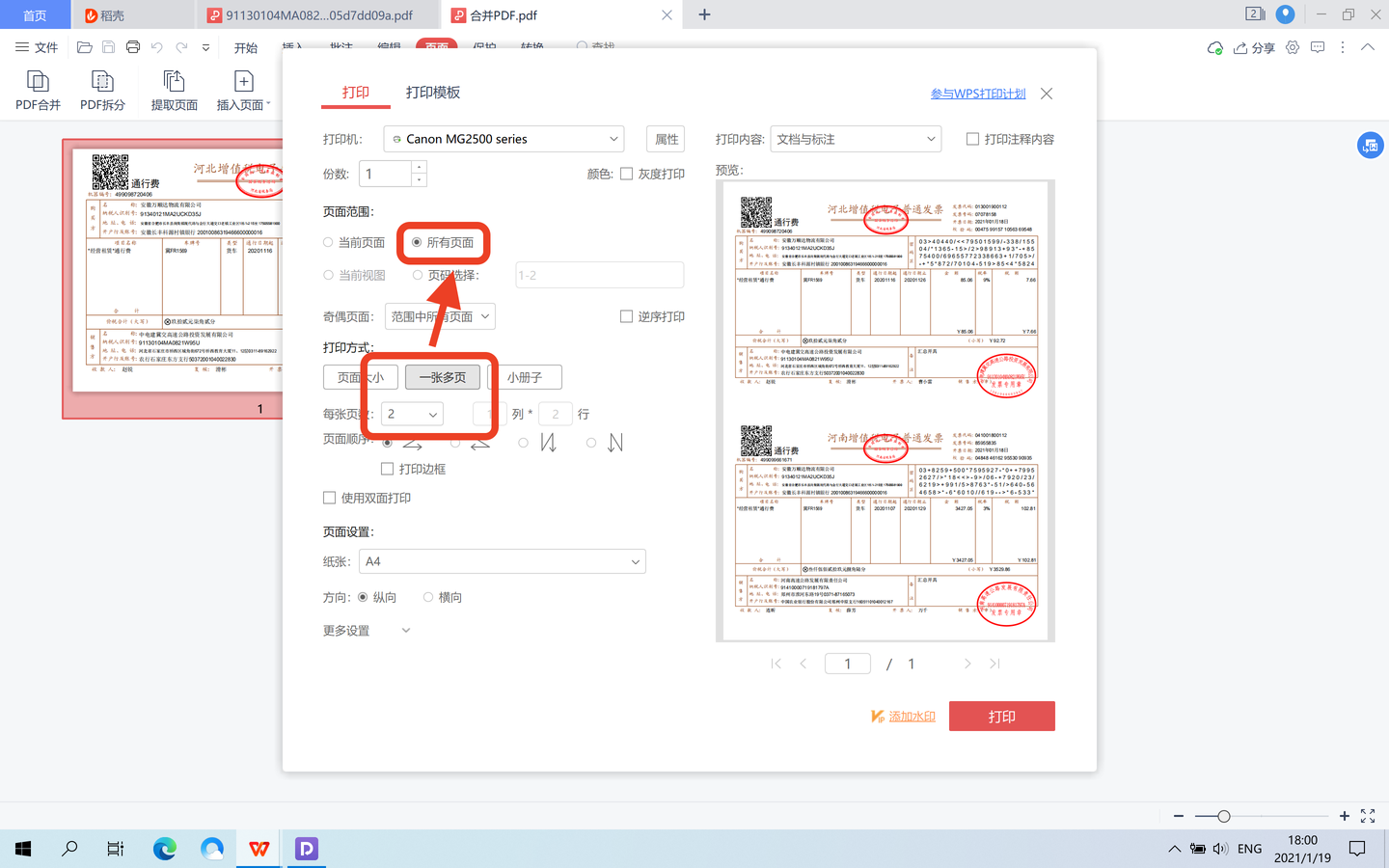Click the zoom out minus icon
1389x868 pixels.
pyautogui.click(x=1179, y=816)
